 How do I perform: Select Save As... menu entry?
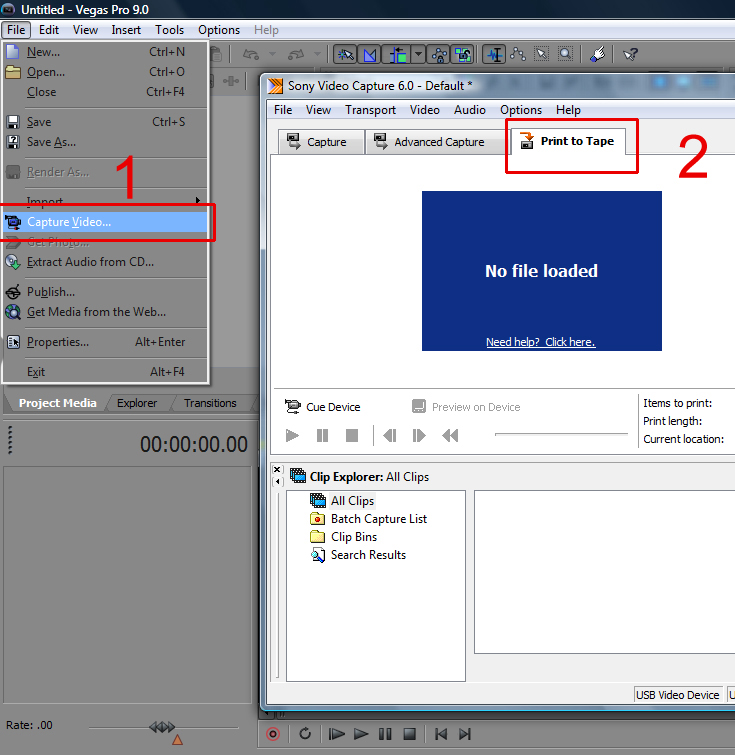(105, 142)
